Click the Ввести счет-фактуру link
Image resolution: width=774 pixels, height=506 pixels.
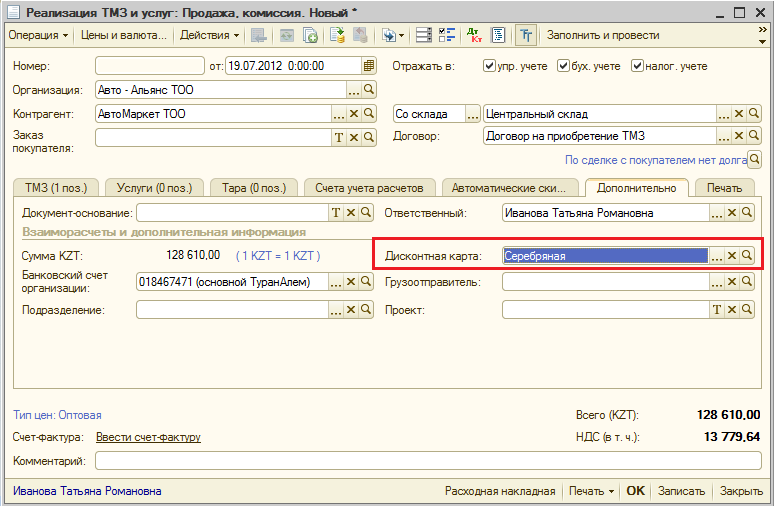click(x=148, y=437)
